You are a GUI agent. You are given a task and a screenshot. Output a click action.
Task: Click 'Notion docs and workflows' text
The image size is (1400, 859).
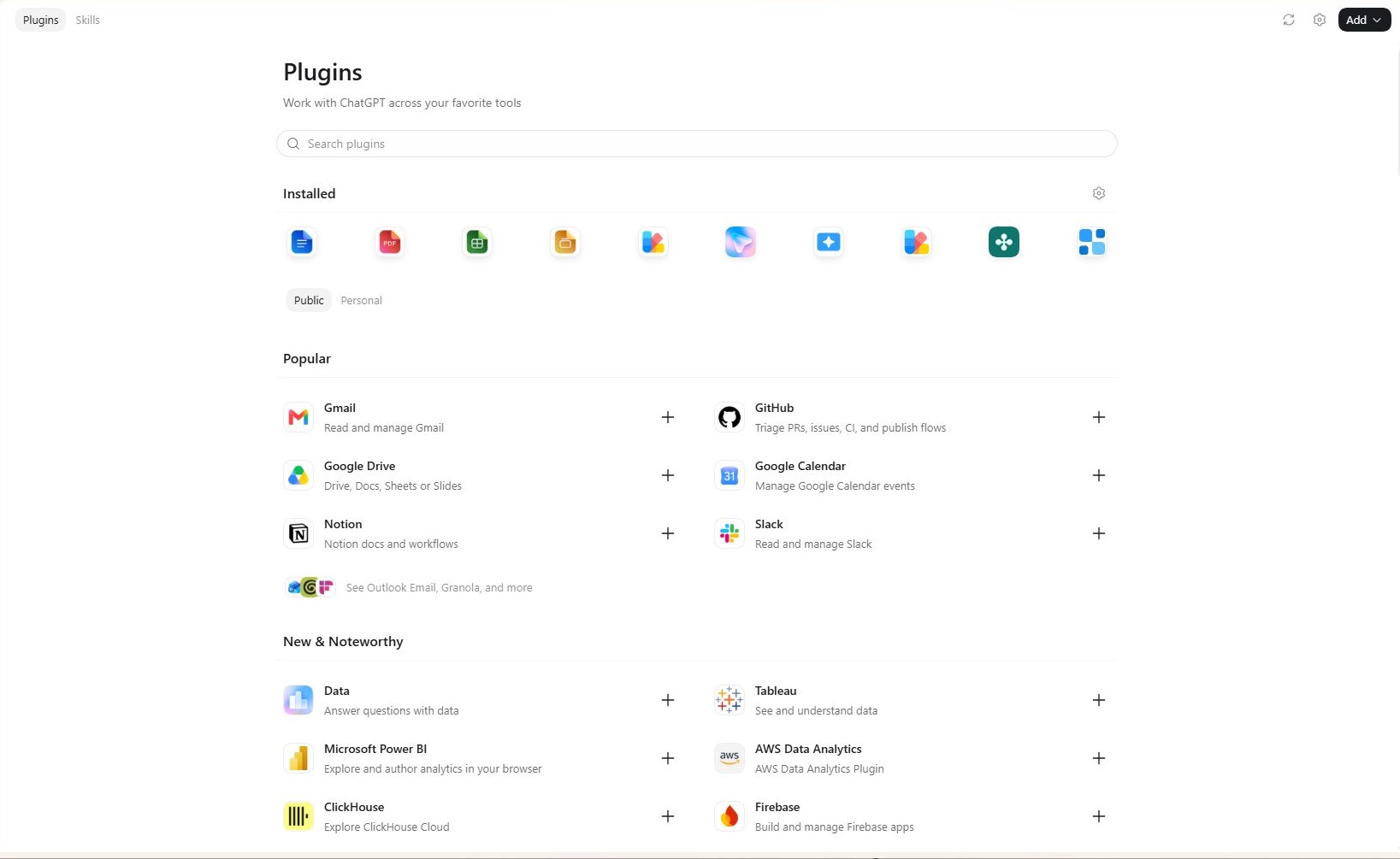tap(391, 544)
